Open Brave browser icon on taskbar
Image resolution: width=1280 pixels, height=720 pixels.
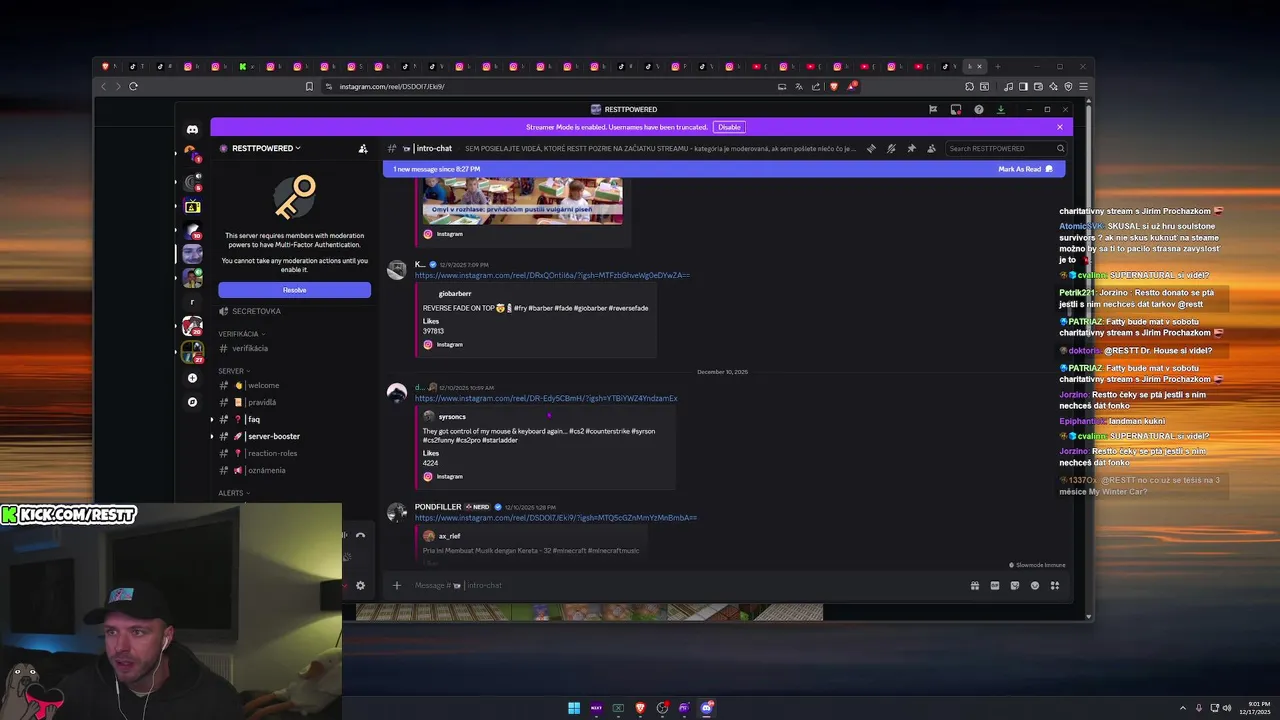pos(640,708)
